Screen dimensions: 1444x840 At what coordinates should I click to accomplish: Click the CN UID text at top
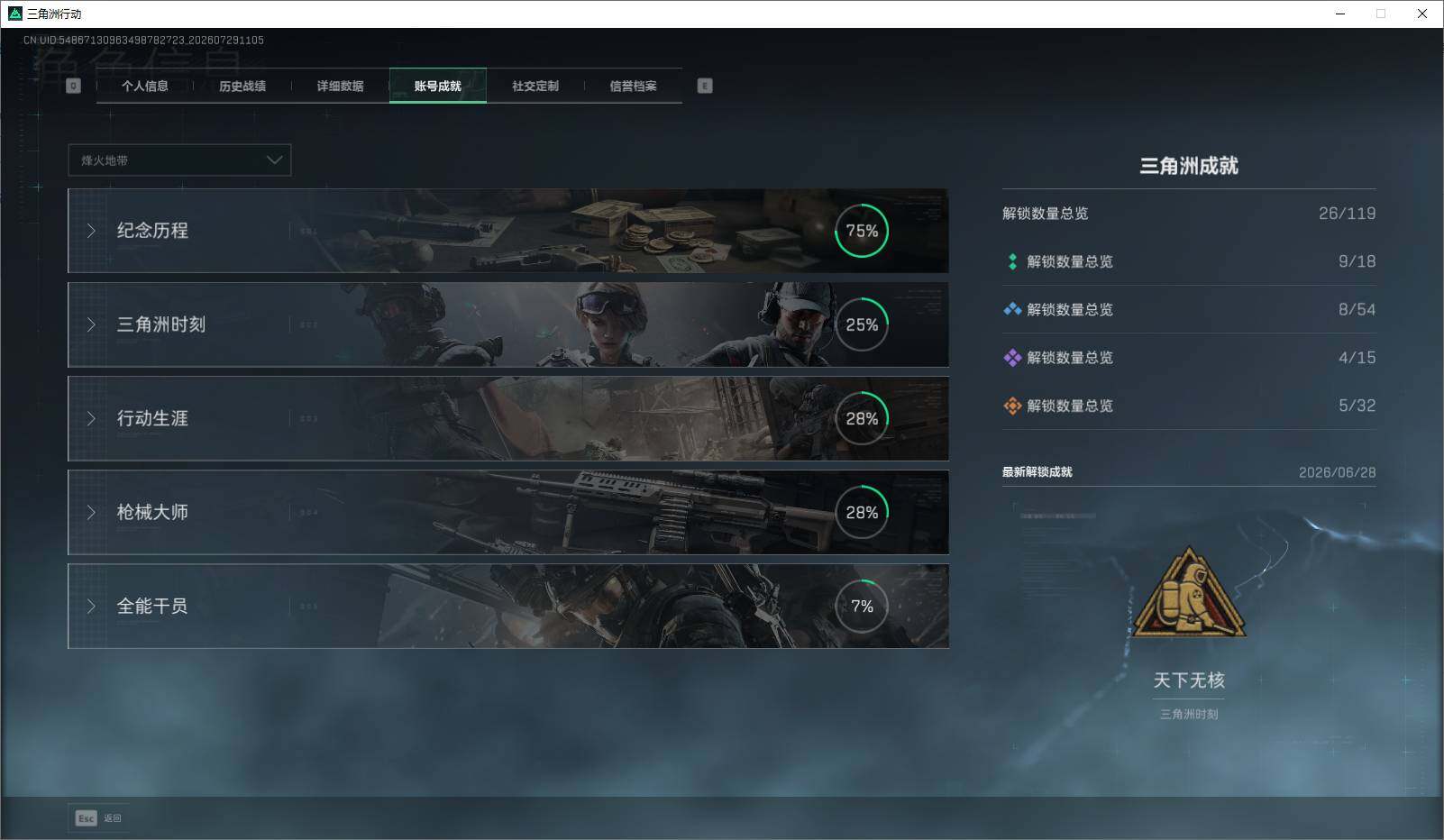tap(144, 41)
